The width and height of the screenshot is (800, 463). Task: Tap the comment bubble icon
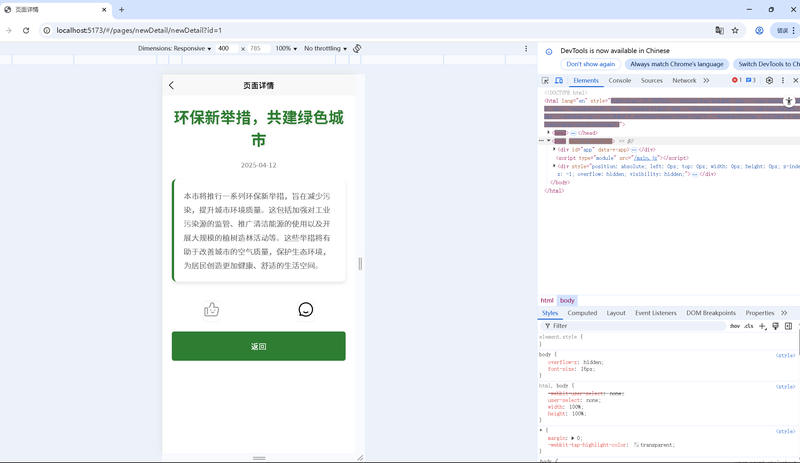(306, 309)
